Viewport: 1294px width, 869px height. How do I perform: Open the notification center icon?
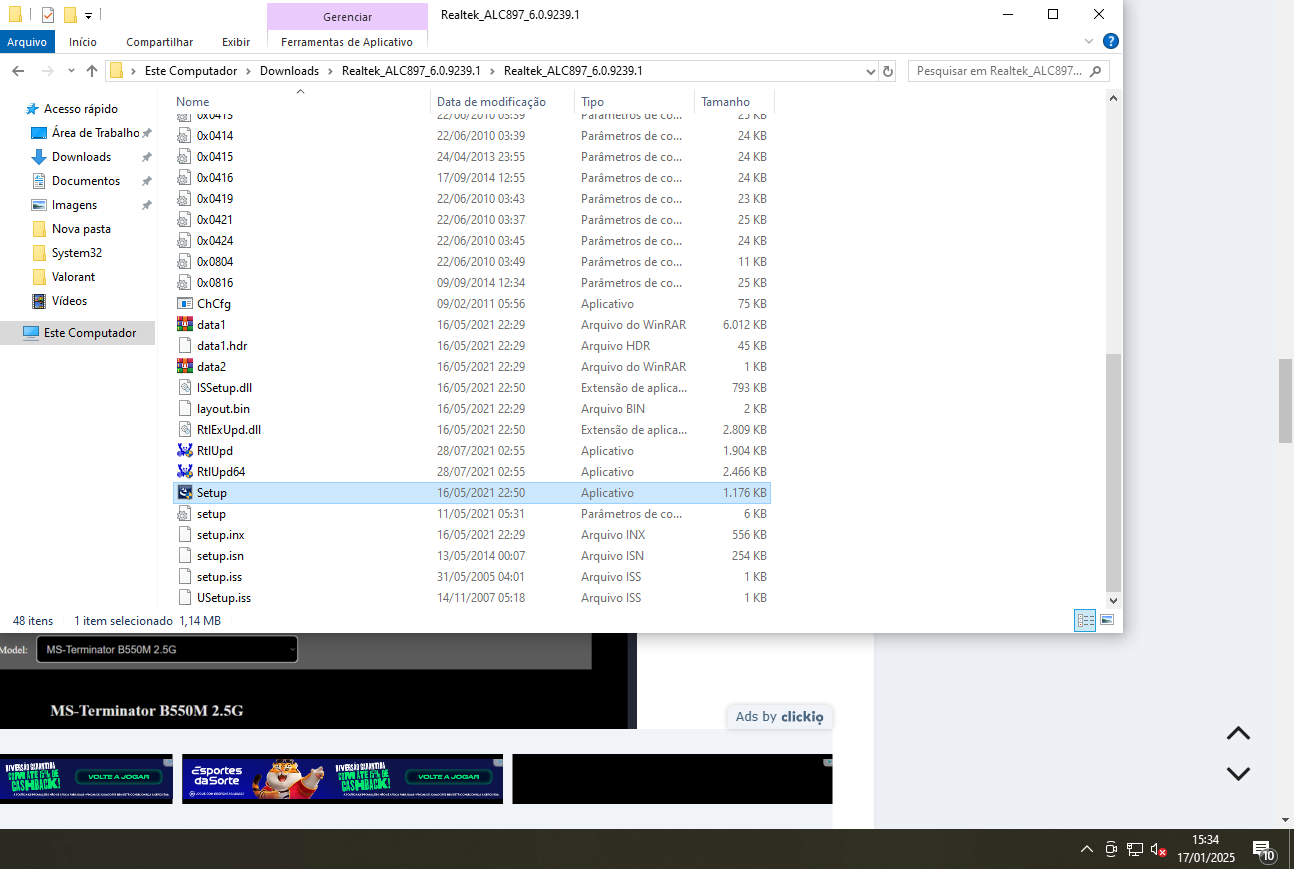1264,851
